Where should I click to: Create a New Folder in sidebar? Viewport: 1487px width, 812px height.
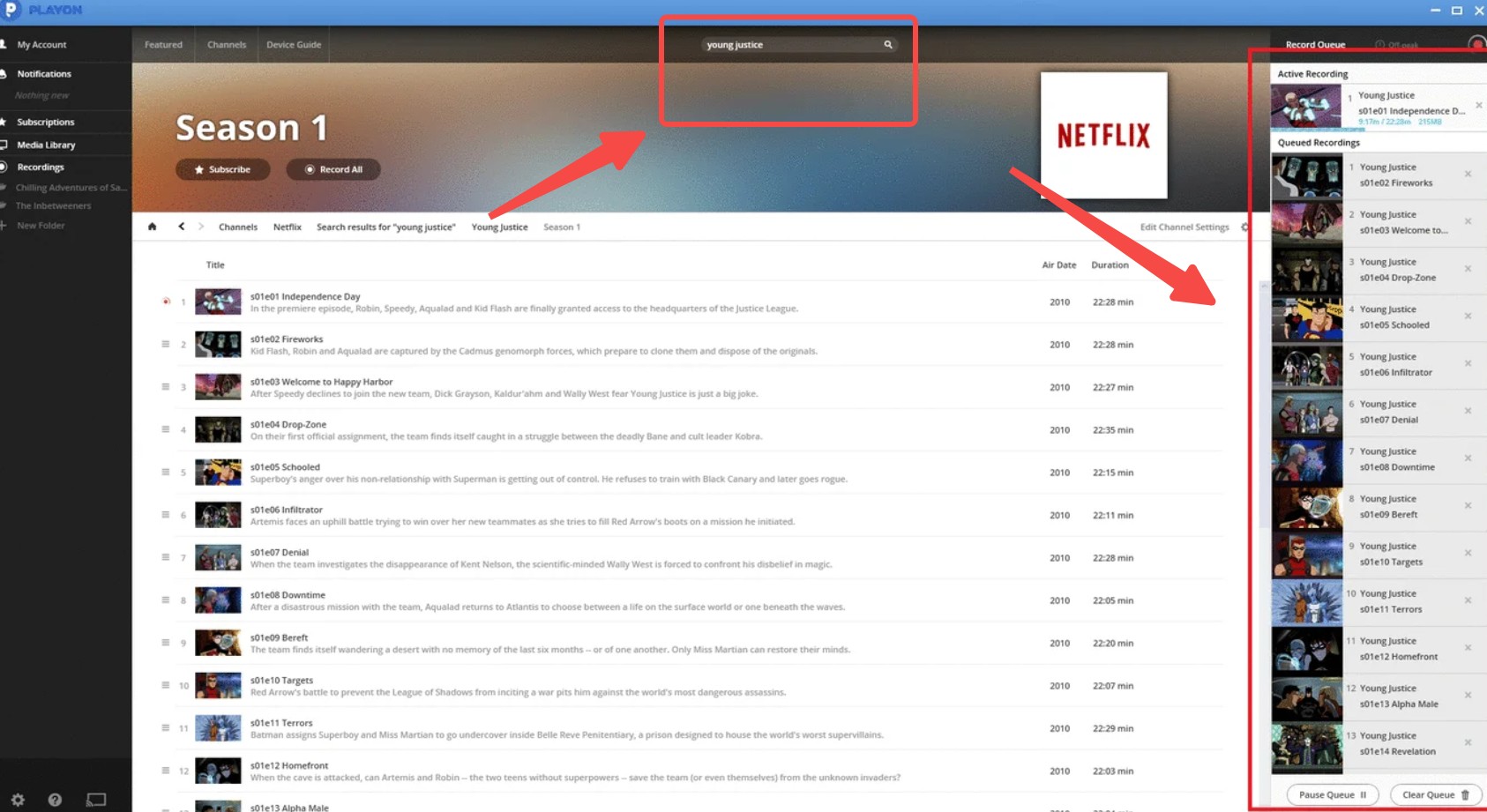pos(41,226)
